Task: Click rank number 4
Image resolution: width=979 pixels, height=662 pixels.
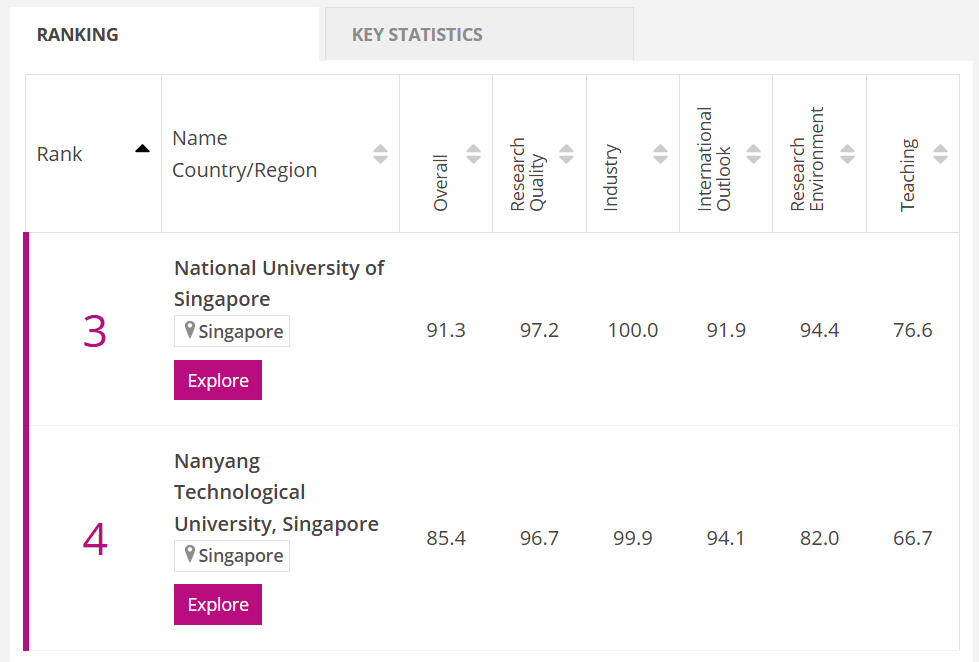Action: coord(95,538)
